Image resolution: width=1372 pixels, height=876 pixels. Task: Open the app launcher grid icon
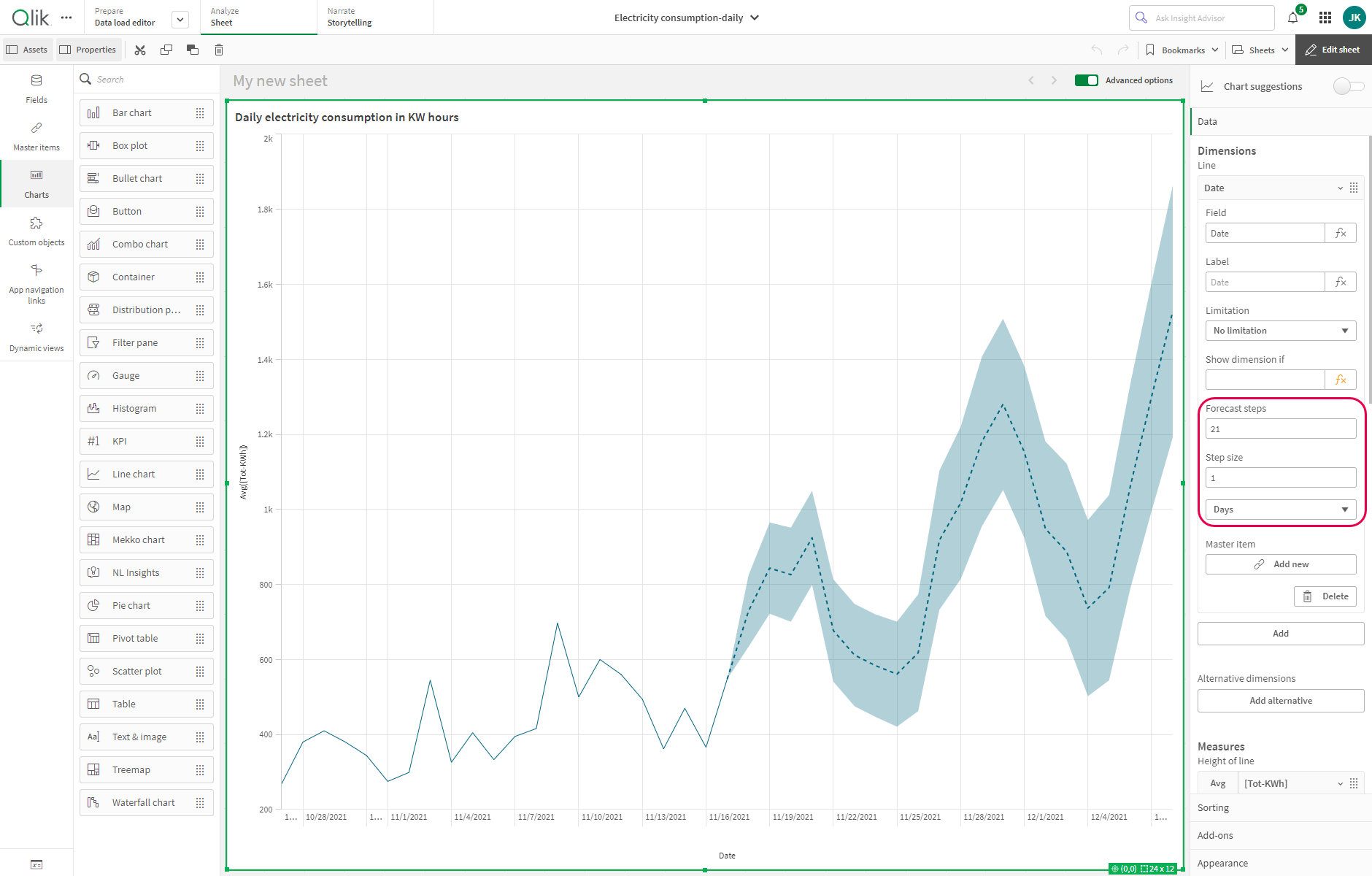pos(1325,18)
